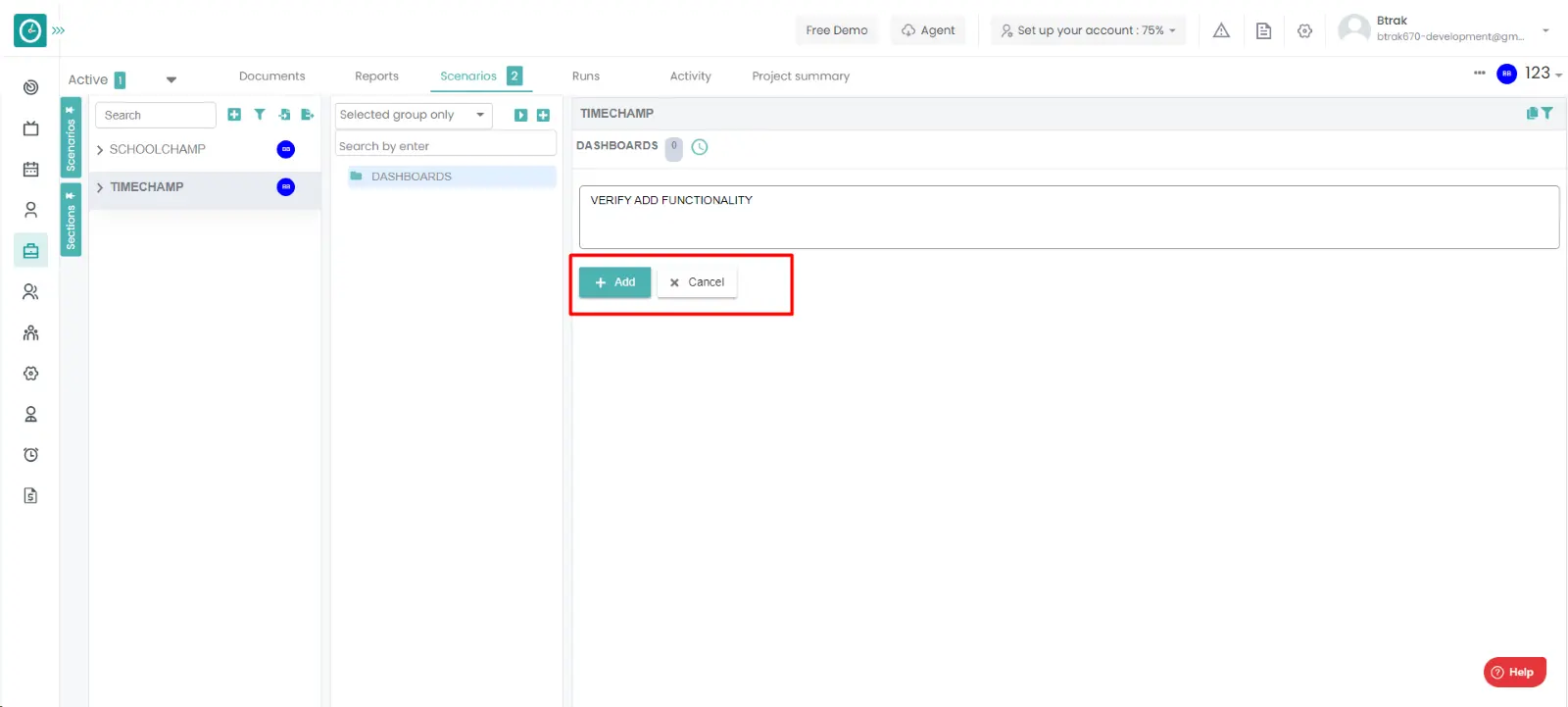1568x707 pixels.
Task: Switch to the Runs tab
Action: 585,76
